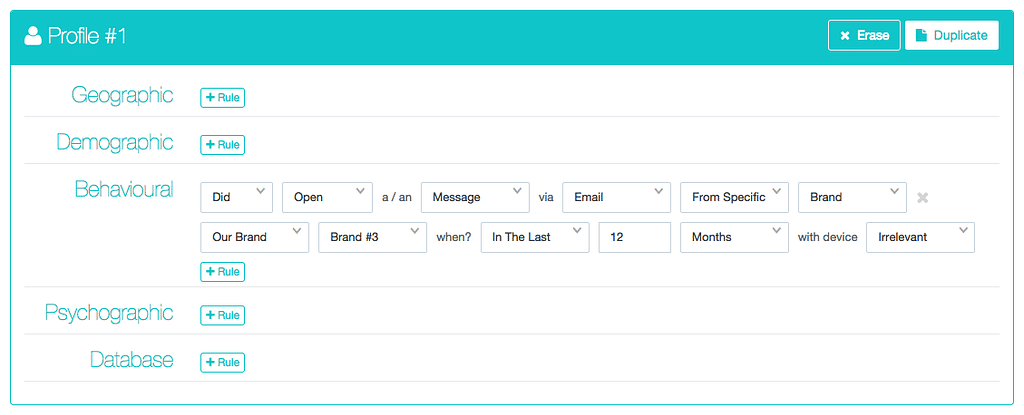Image resolution: width=1024 pixels, height=415 pixels.
Task: Open the Did dropdown
Action: (236, 197)
